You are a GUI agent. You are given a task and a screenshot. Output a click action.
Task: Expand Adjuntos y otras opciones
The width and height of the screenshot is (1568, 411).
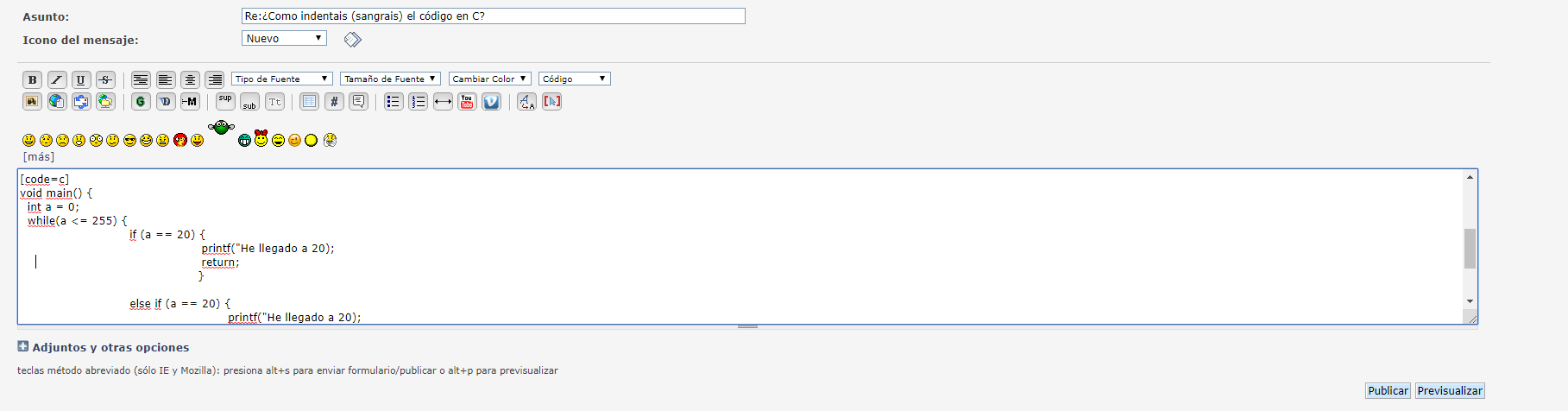[x=104, y=347]
